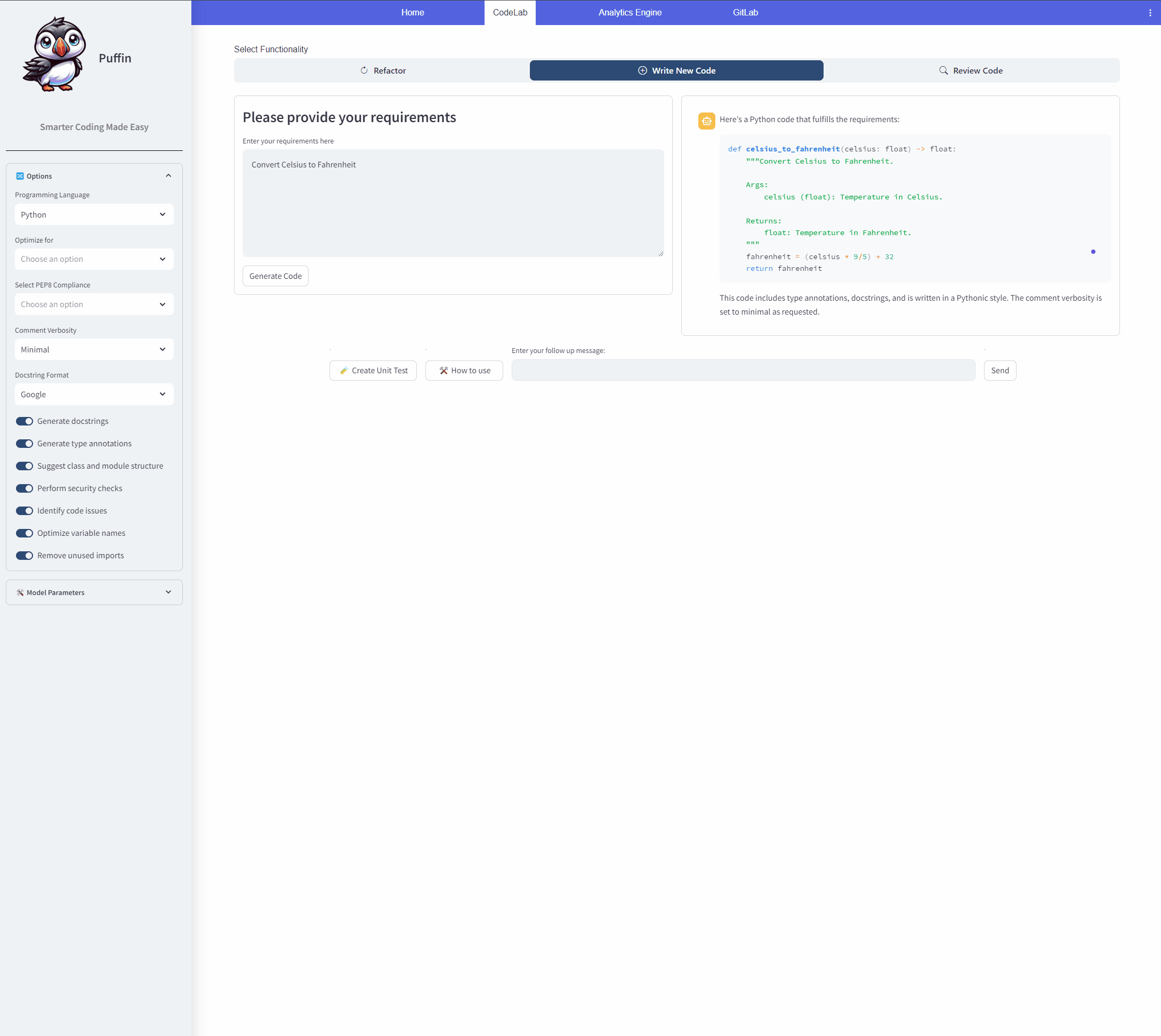Open the GitLab tab
Screen dimensions: 1161x1036
(745, 12)
